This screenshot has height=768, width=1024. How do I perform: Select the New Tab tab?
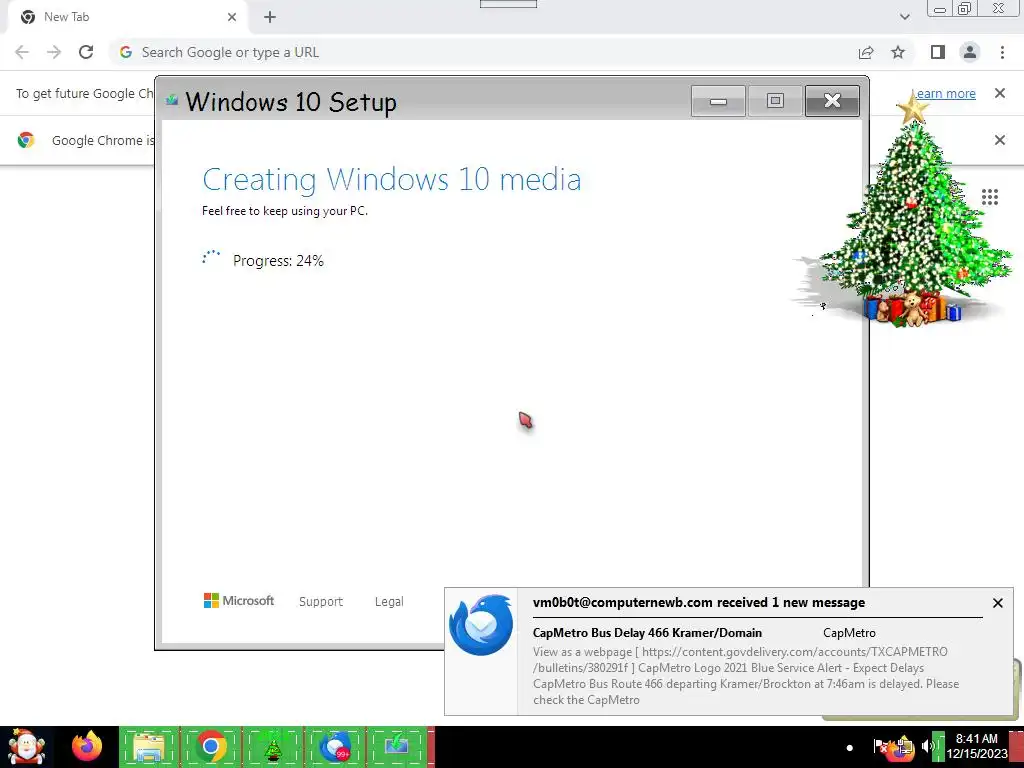[x=127, y=17]
